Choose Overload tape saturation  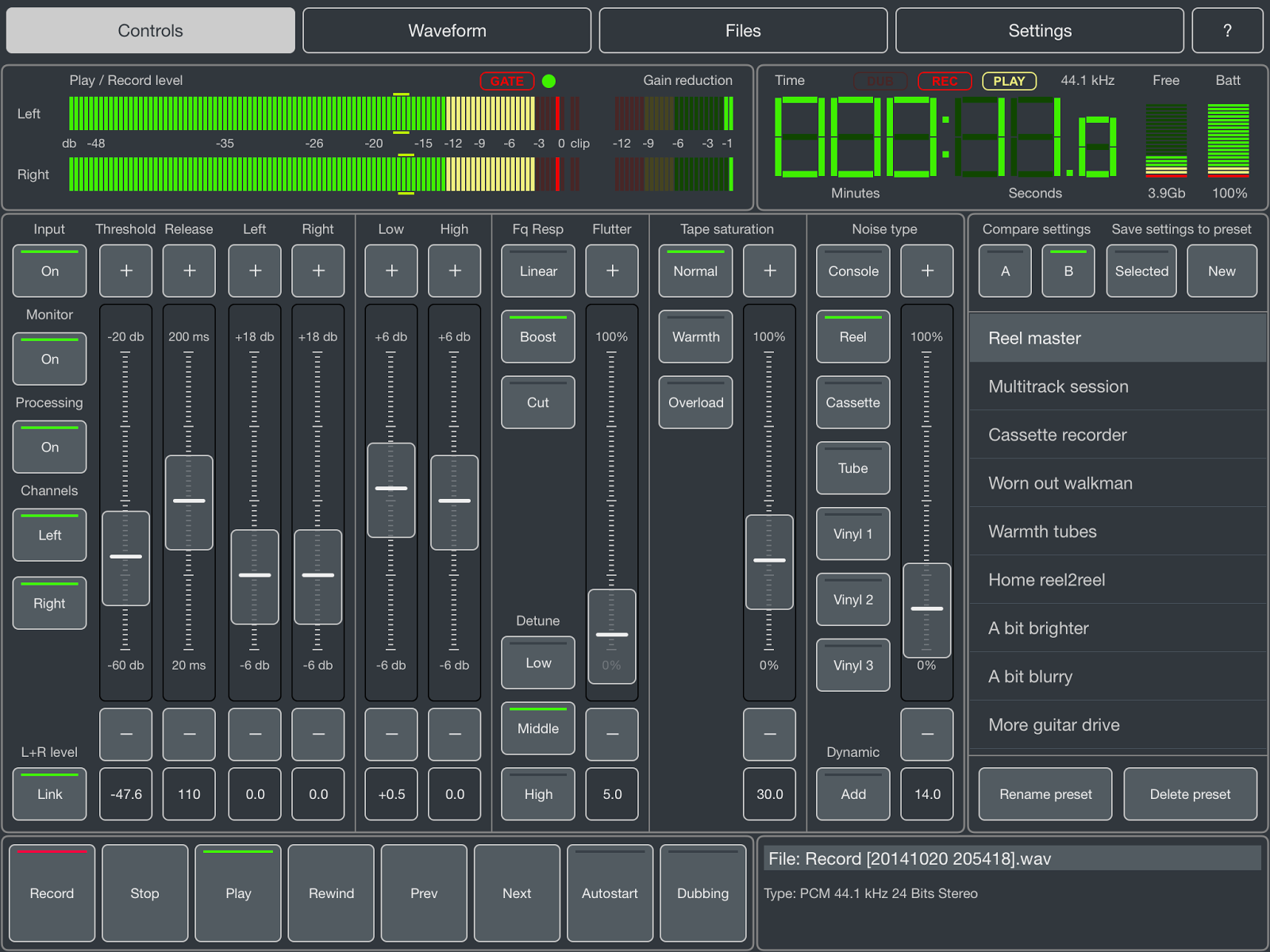click(695, 402)
